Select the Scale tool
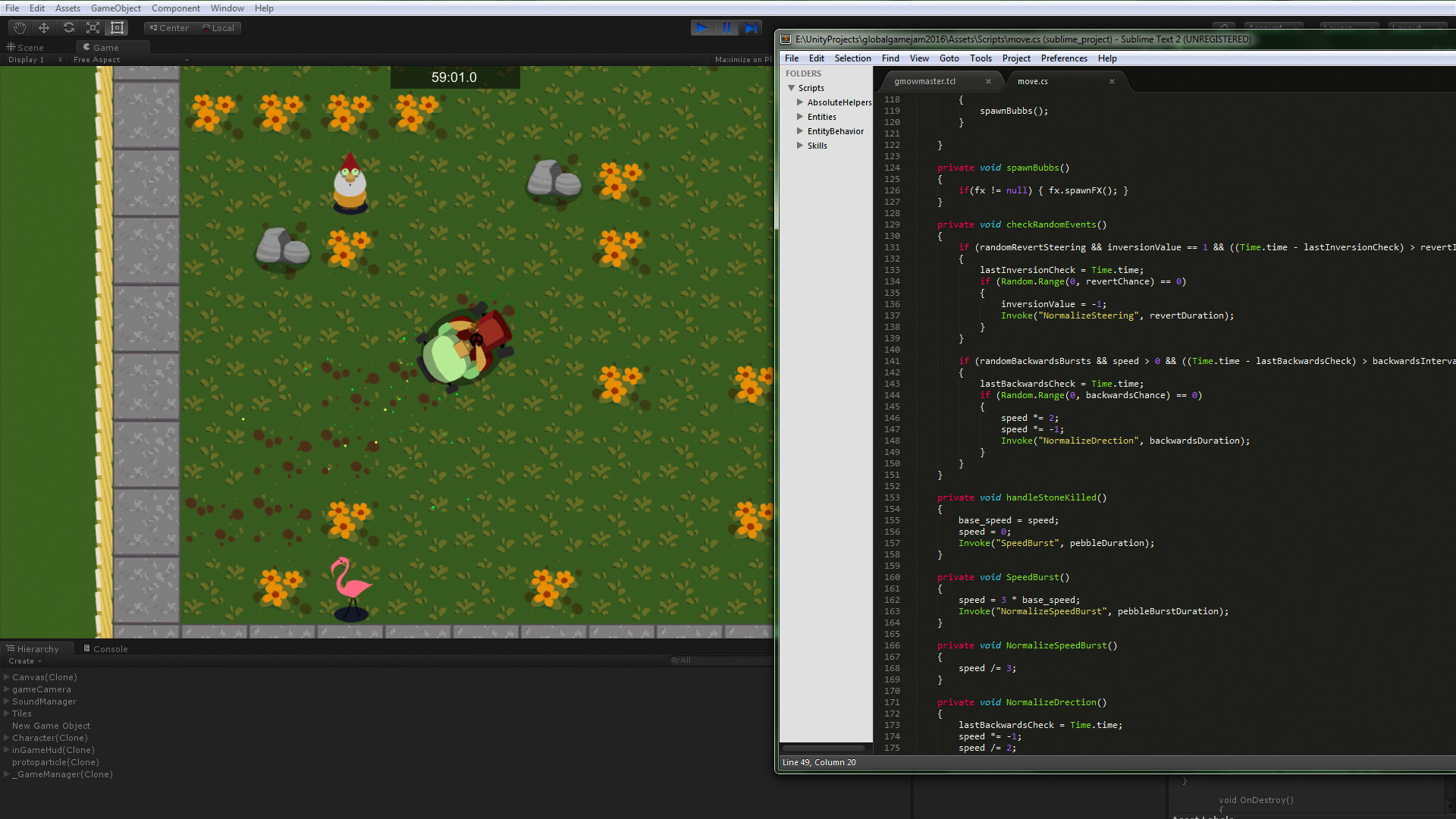 pyautogui.click(x=93, y=28)
